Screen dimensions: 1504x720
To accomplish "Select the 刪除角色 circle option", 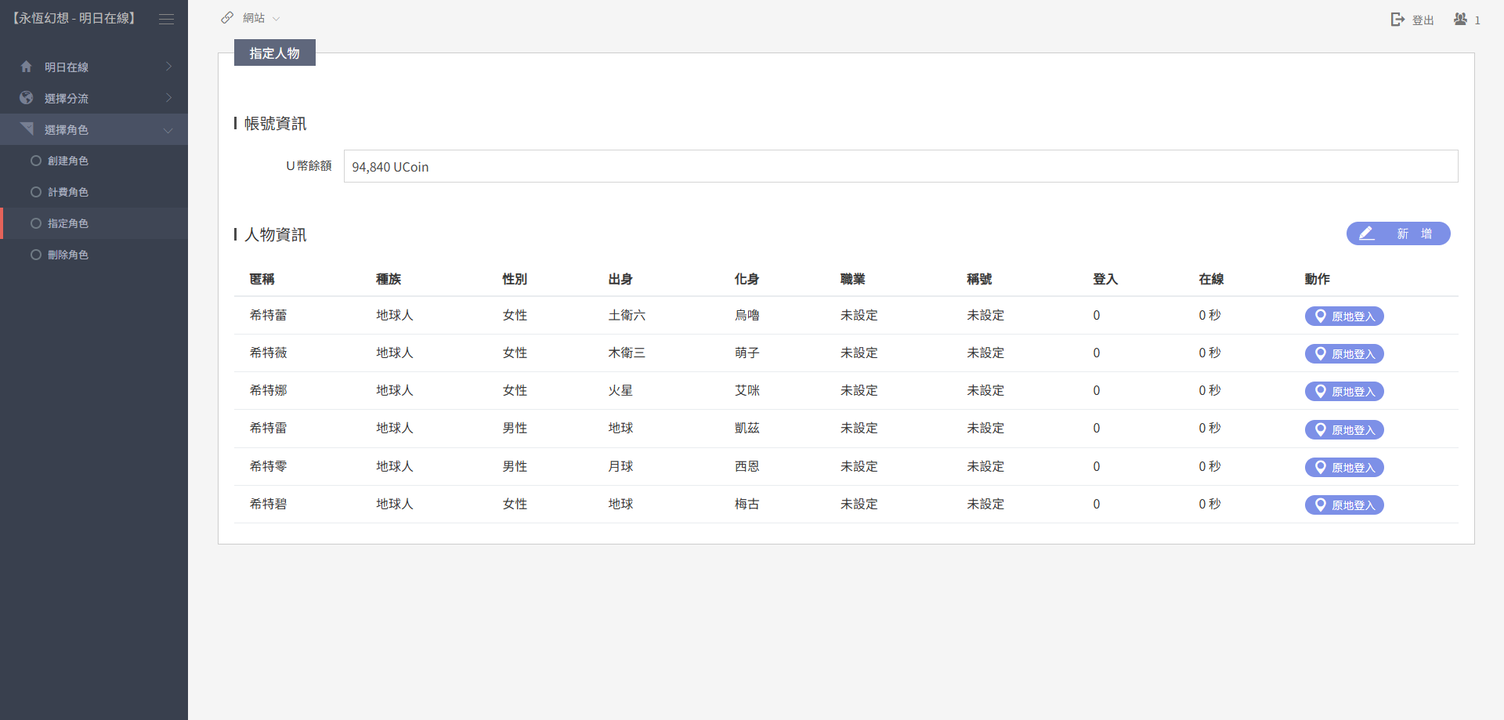I will (x=36, y=255).
